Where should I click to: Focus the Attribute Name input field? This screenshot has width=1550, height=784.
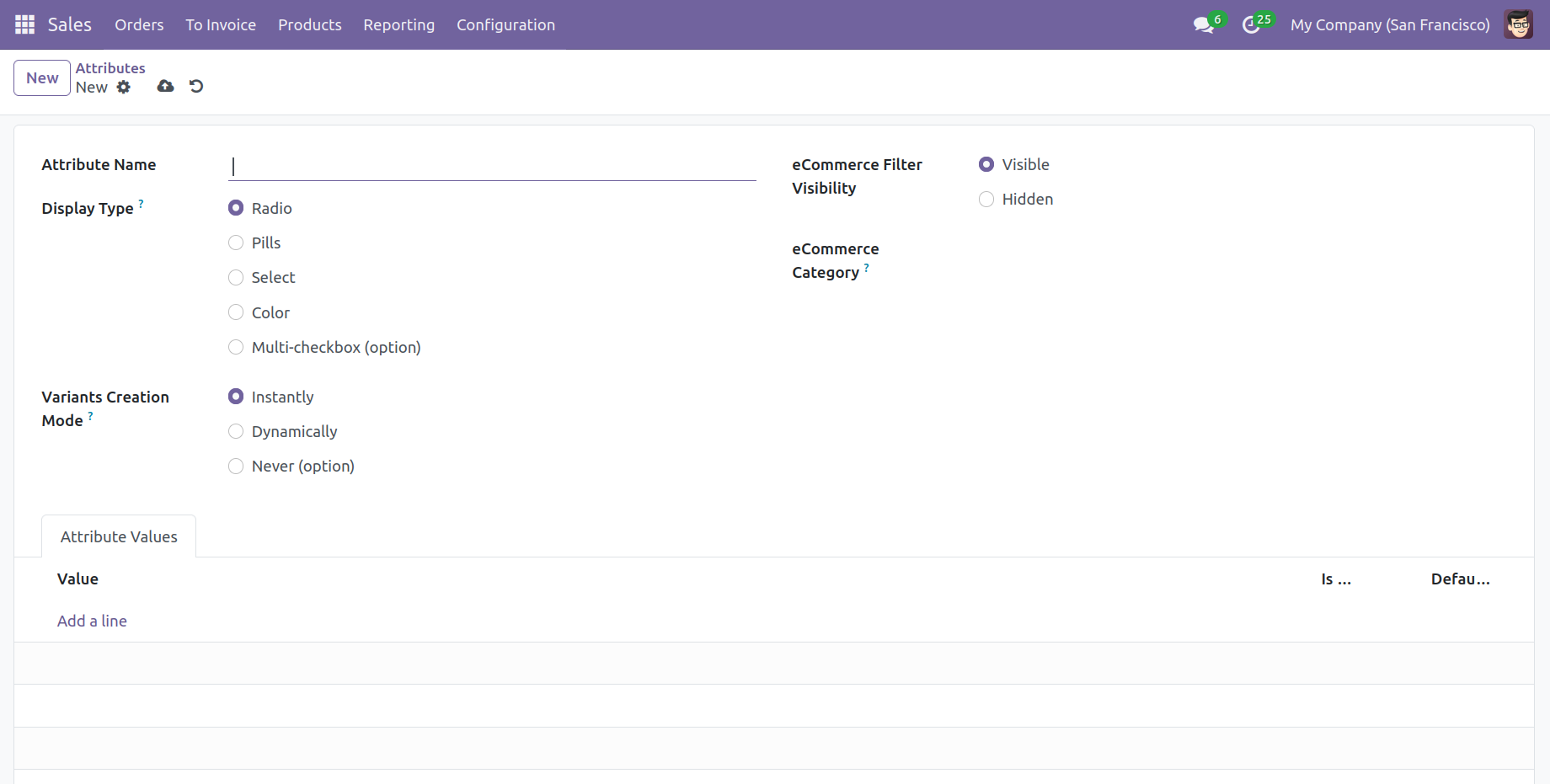tap(492, 166)
